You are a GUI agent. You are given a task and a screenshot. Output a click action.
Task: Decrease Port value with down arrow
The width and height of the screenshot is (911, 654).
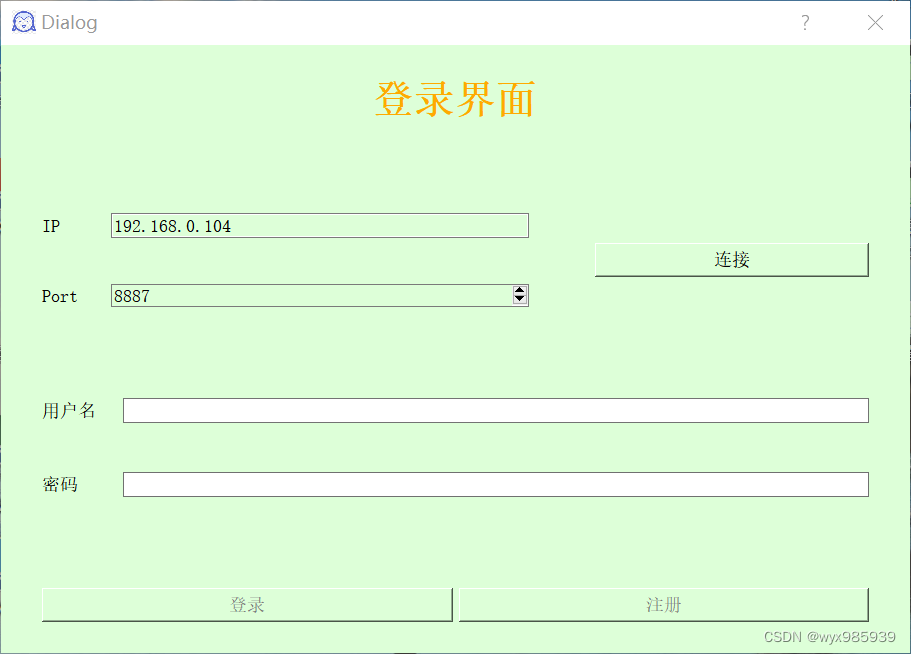520,300
